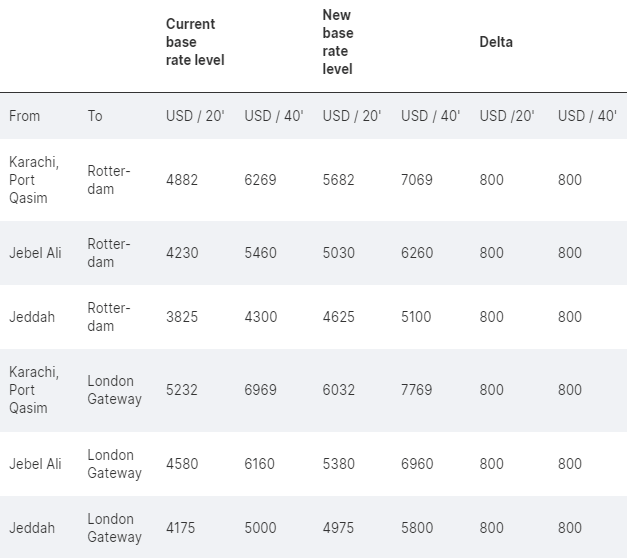This screenshot has height=558, width=629.
Task: Click the "To" column label
Action: tap(95, 116)
